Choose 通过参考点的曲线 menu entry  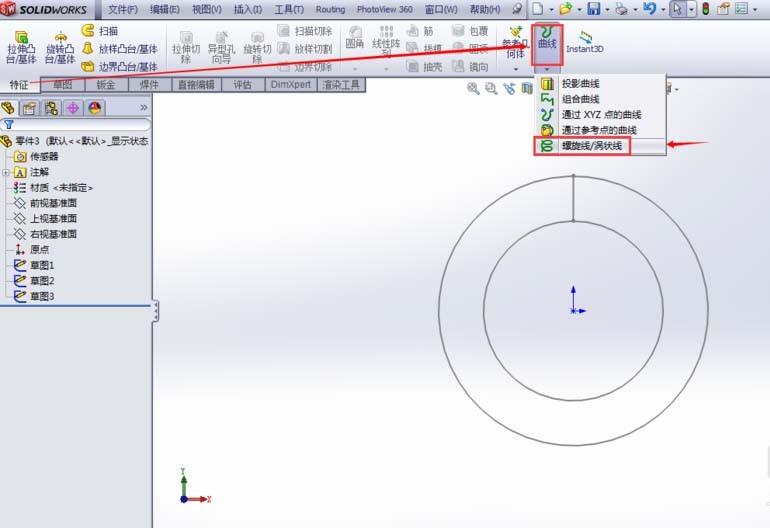pos(600,130)
